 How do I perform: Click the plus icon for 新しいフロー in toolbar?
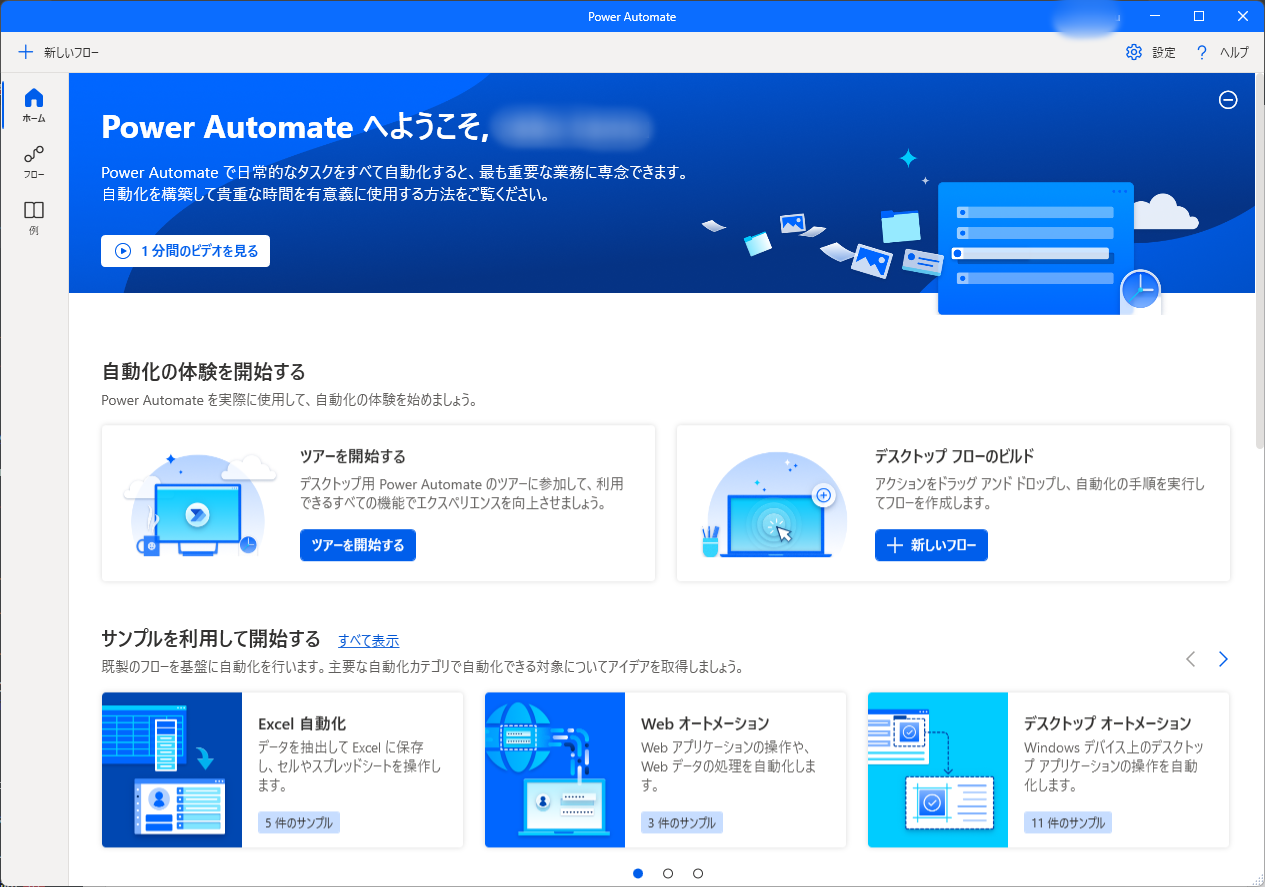[x=26, y=52]
